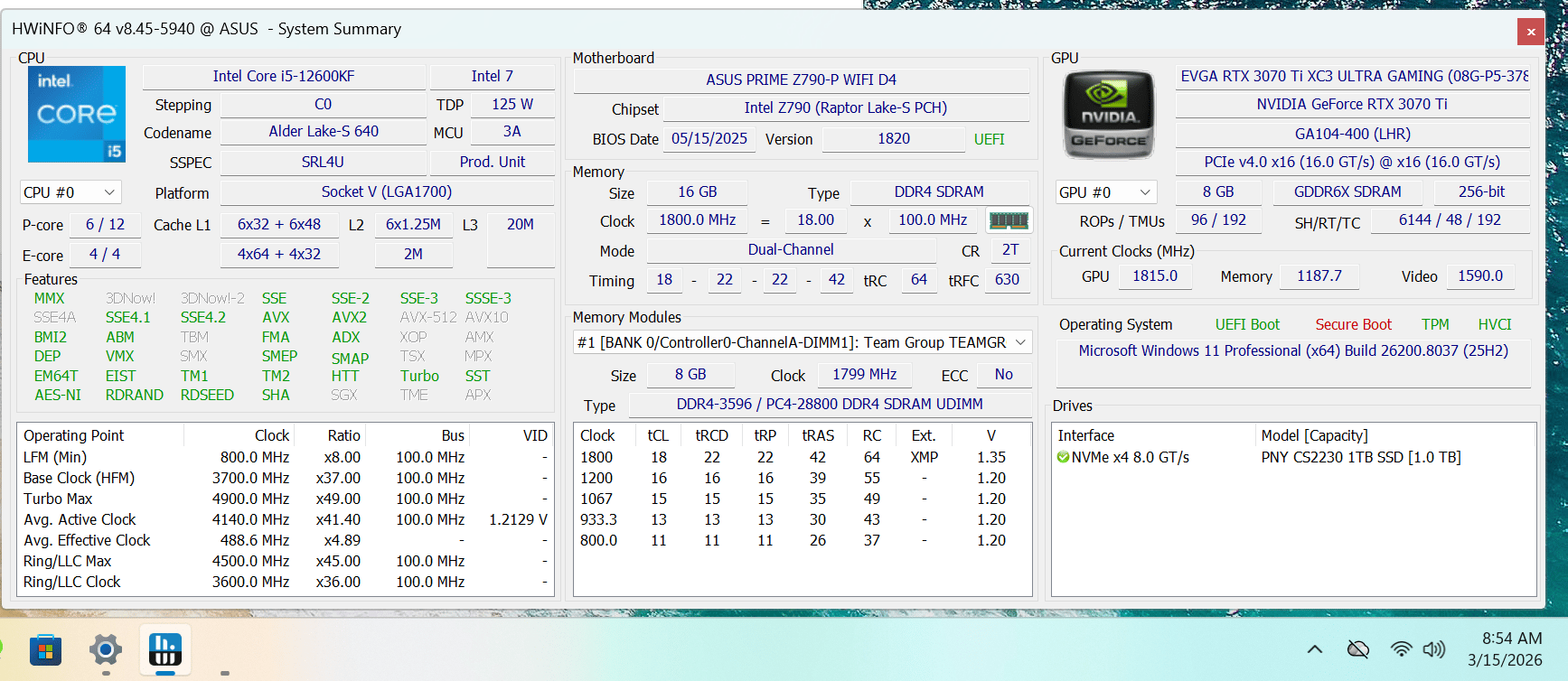This screenshot has width=1568, height=681.
Task: Click the E-core 4 / 4 value
Action: pyautogui.click(x=105, y=254)
